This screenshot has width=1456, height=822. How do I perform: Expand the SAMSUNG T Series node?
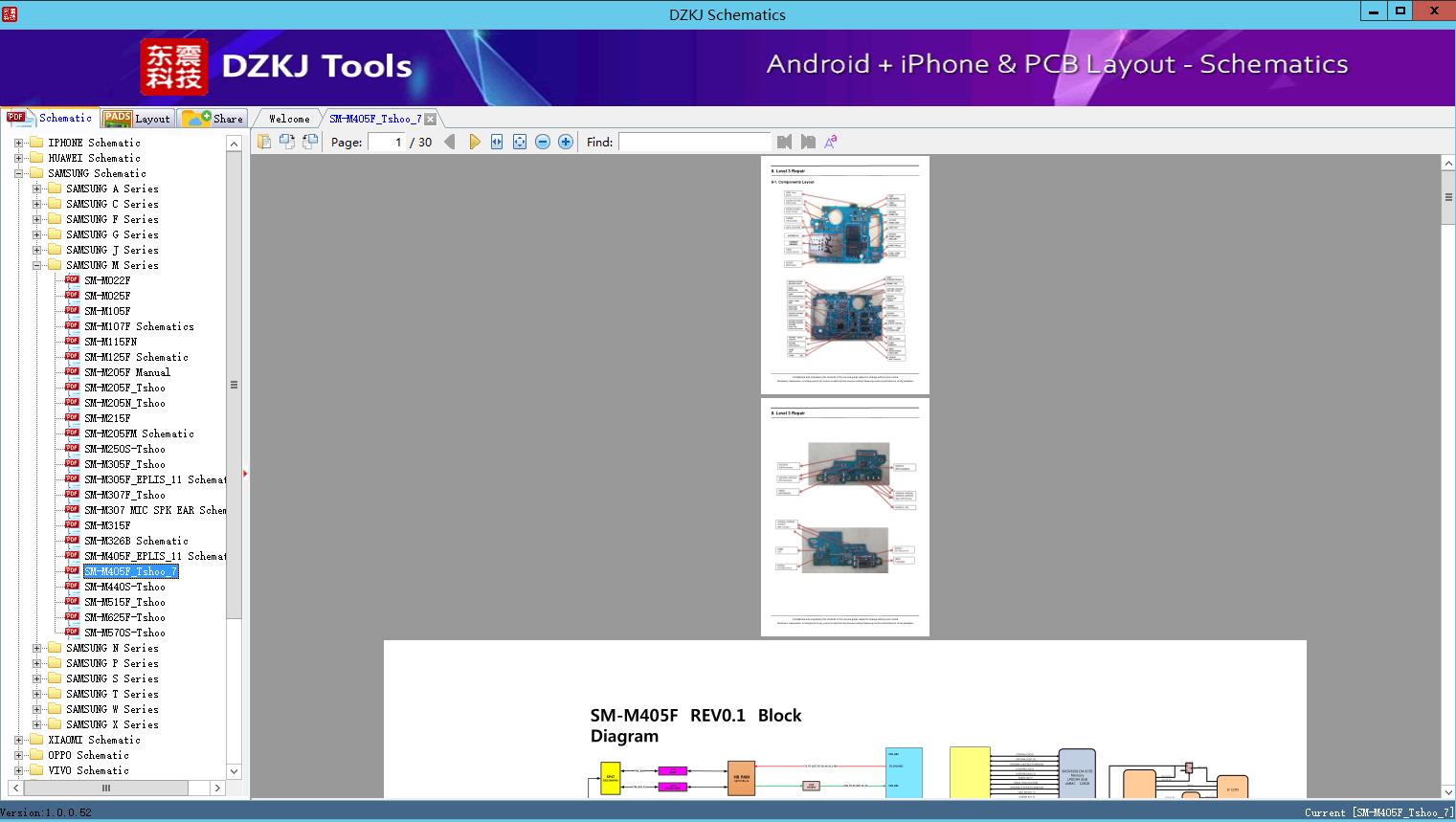coord(36,694)
